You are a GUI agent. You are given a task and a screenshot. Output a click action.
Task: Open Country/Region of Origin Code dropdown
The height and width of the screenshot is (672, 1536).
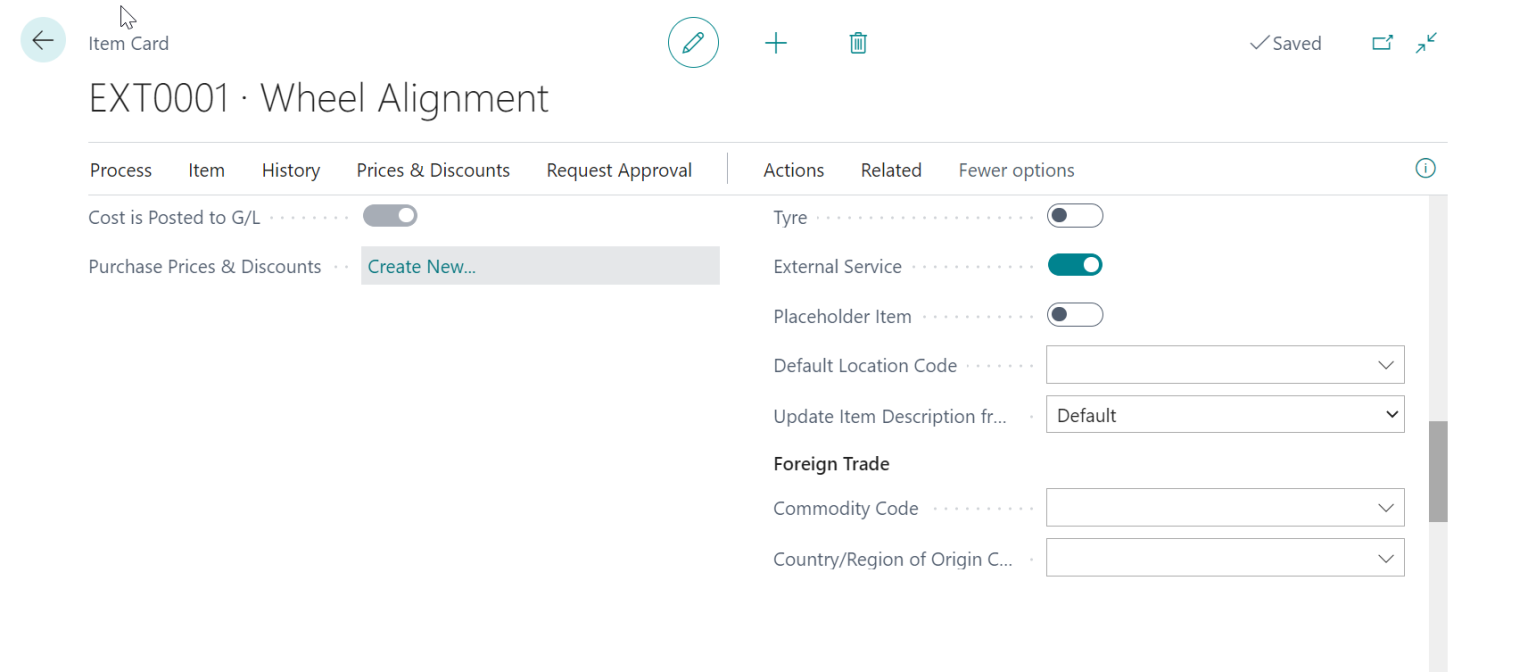[1385, 558]
